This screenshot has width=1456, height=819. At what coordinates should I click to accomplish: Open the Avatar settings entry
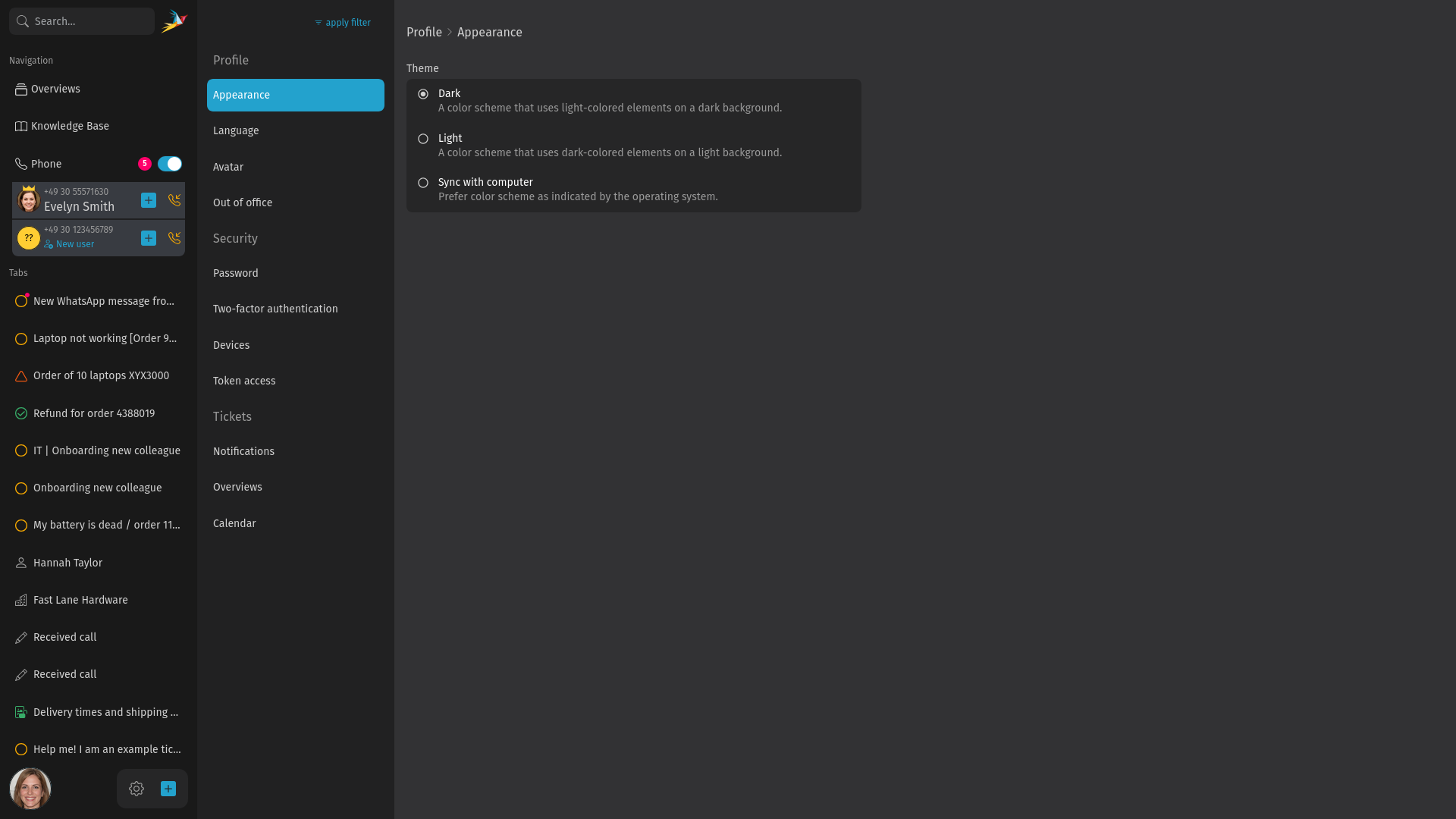click(x=296, y=167)
